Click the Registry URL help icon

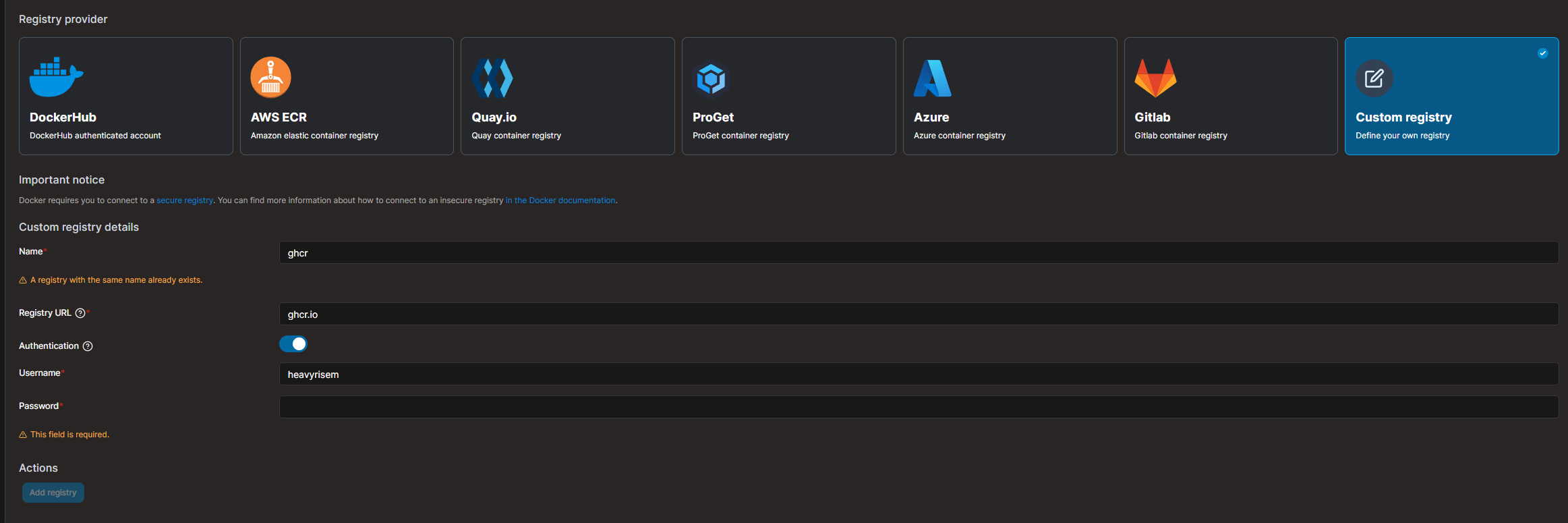point(80,313)
